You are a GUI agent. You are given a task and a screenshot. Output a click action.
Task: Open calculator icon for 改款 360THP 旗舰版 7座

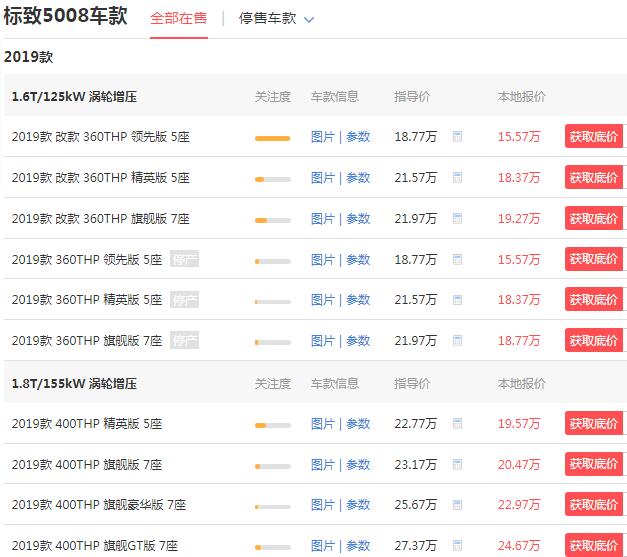457,219
